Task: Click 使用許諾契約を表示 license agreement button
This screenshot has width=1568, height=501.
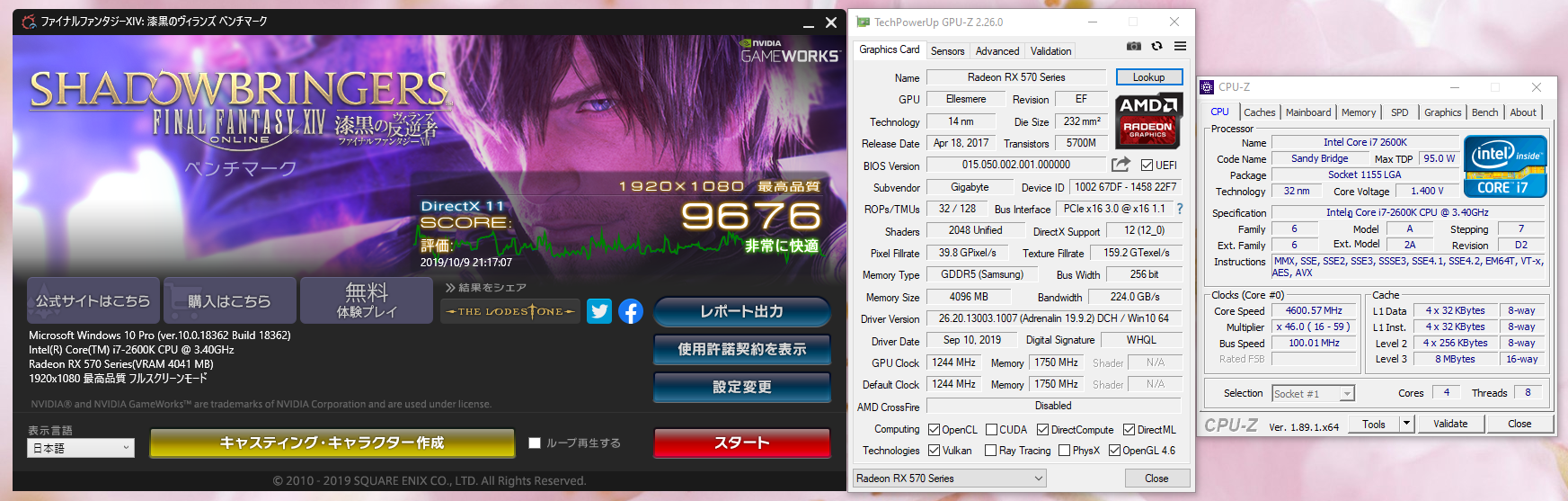Action: [741, 349]
